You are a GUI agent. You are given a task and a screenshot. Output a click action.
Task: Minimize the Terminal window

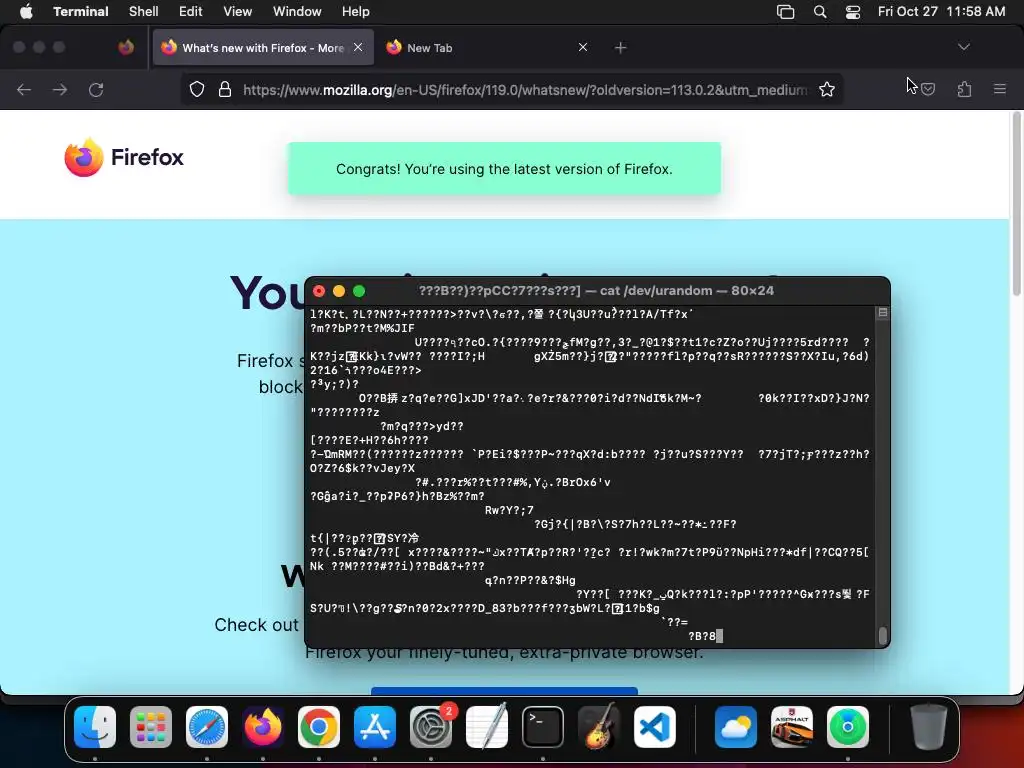[339, 291]
